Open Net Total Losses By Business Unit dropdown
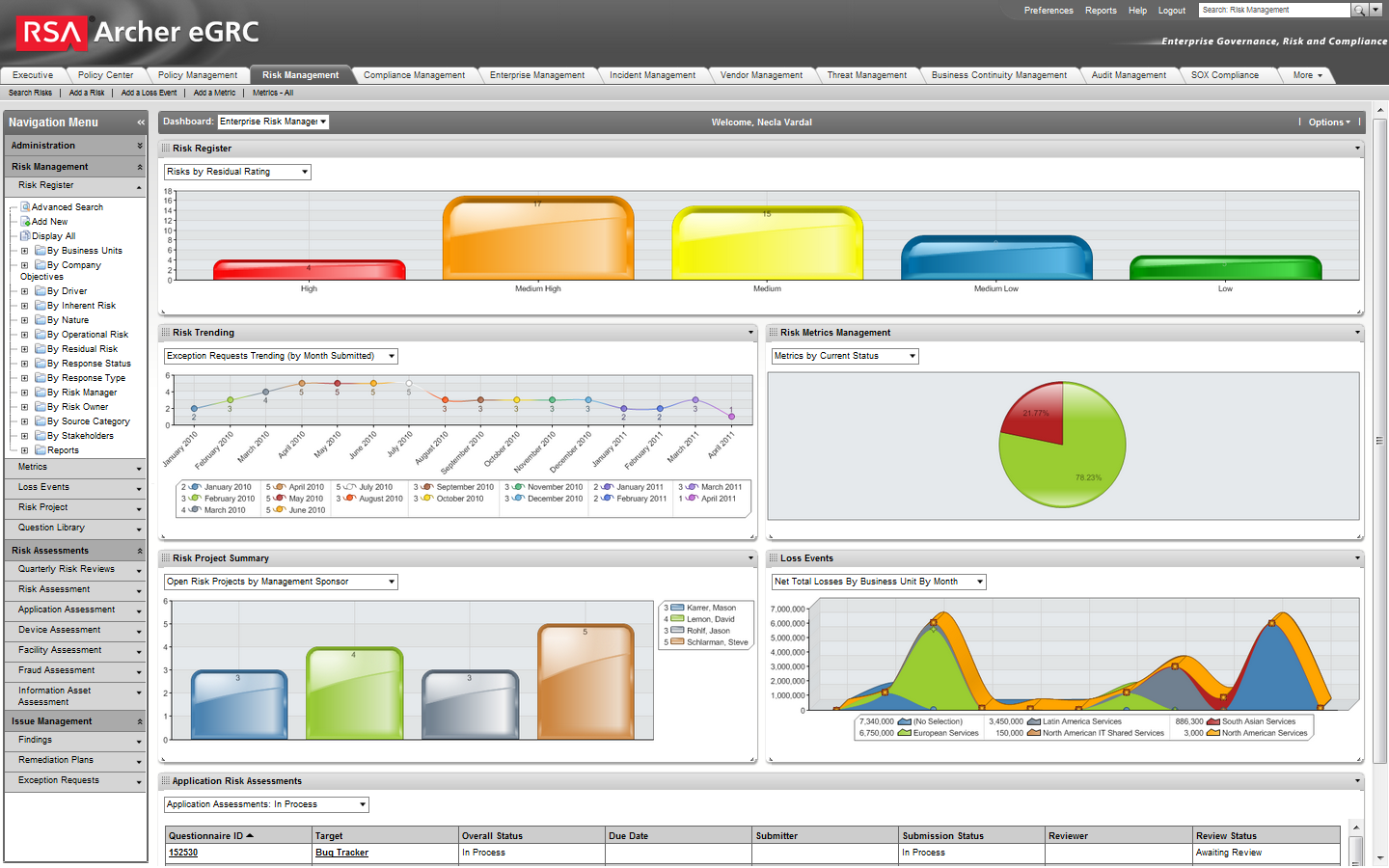This screenshot has width=1389, height=868. (x=879, y=582)
